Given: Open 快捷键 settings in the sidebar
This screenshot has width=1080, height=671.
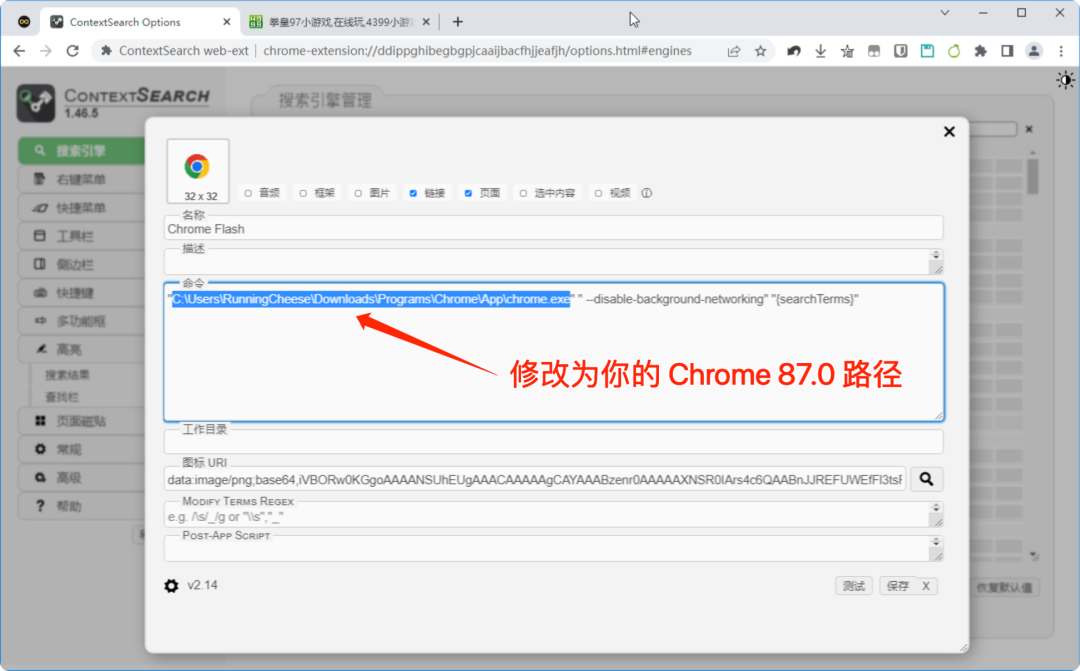Looking at the screenshot, I should pyautogui.click(x=81, y=293).
